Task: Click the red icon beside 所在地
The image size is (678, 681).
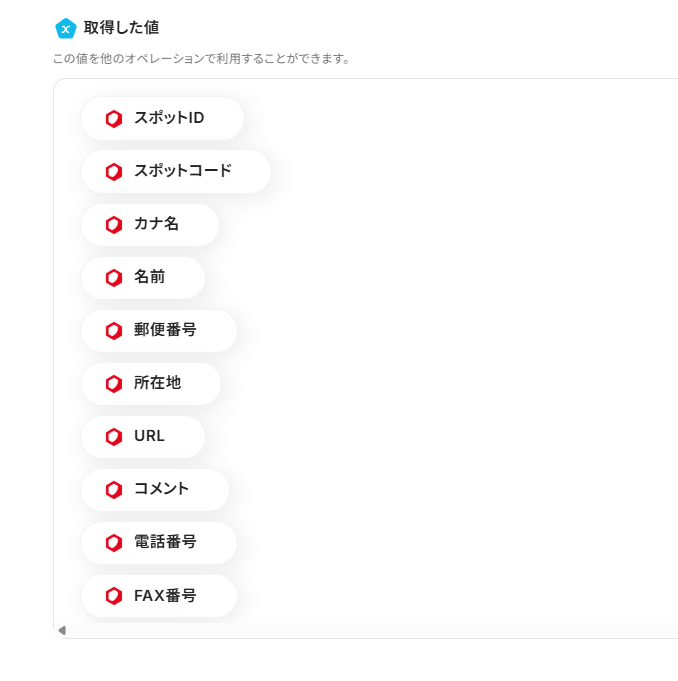Action: pyautogui.click(x=114, y=384)
